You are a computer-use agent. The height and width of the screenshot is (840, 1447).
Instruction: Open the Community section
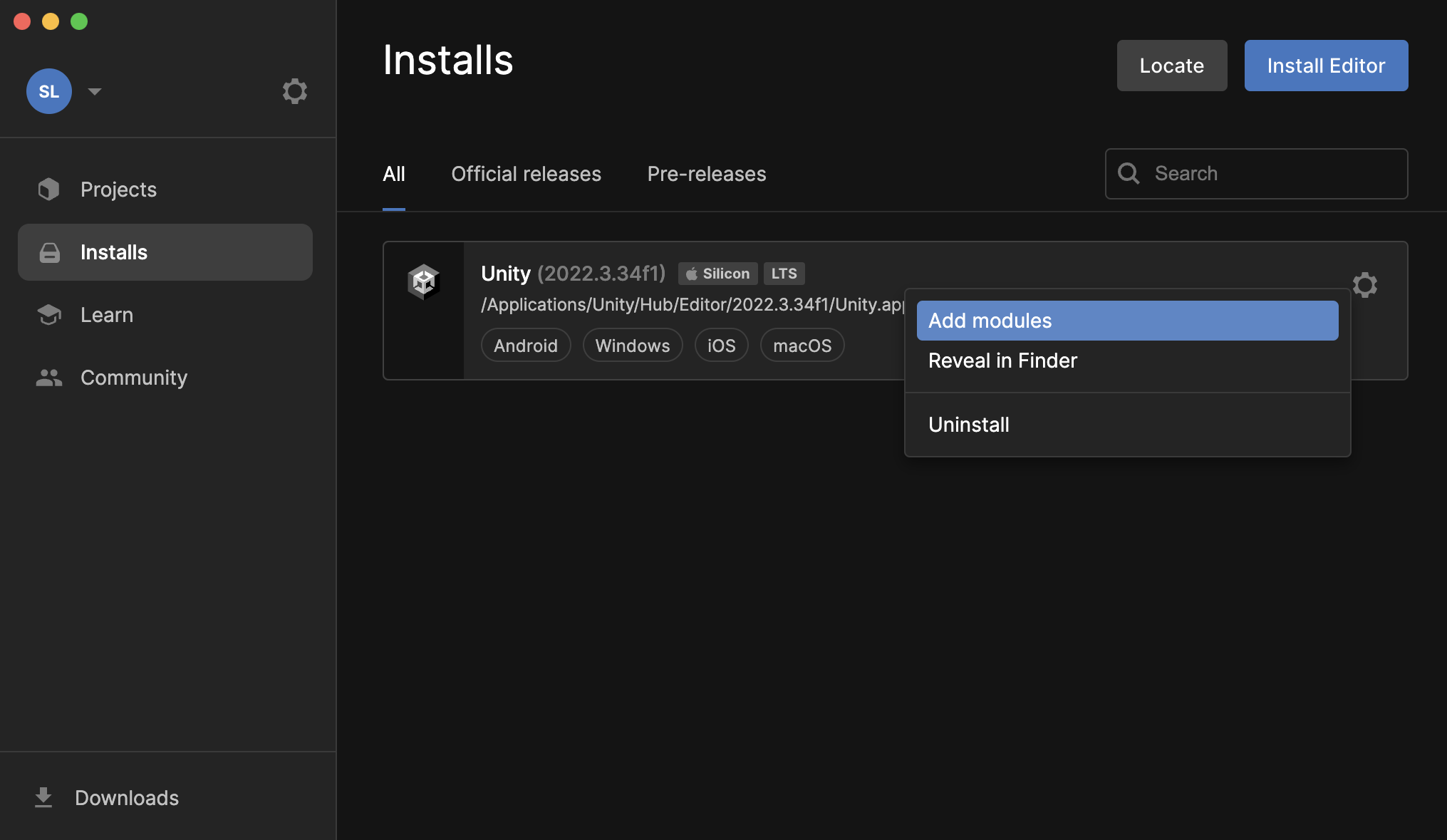[134, 378]
